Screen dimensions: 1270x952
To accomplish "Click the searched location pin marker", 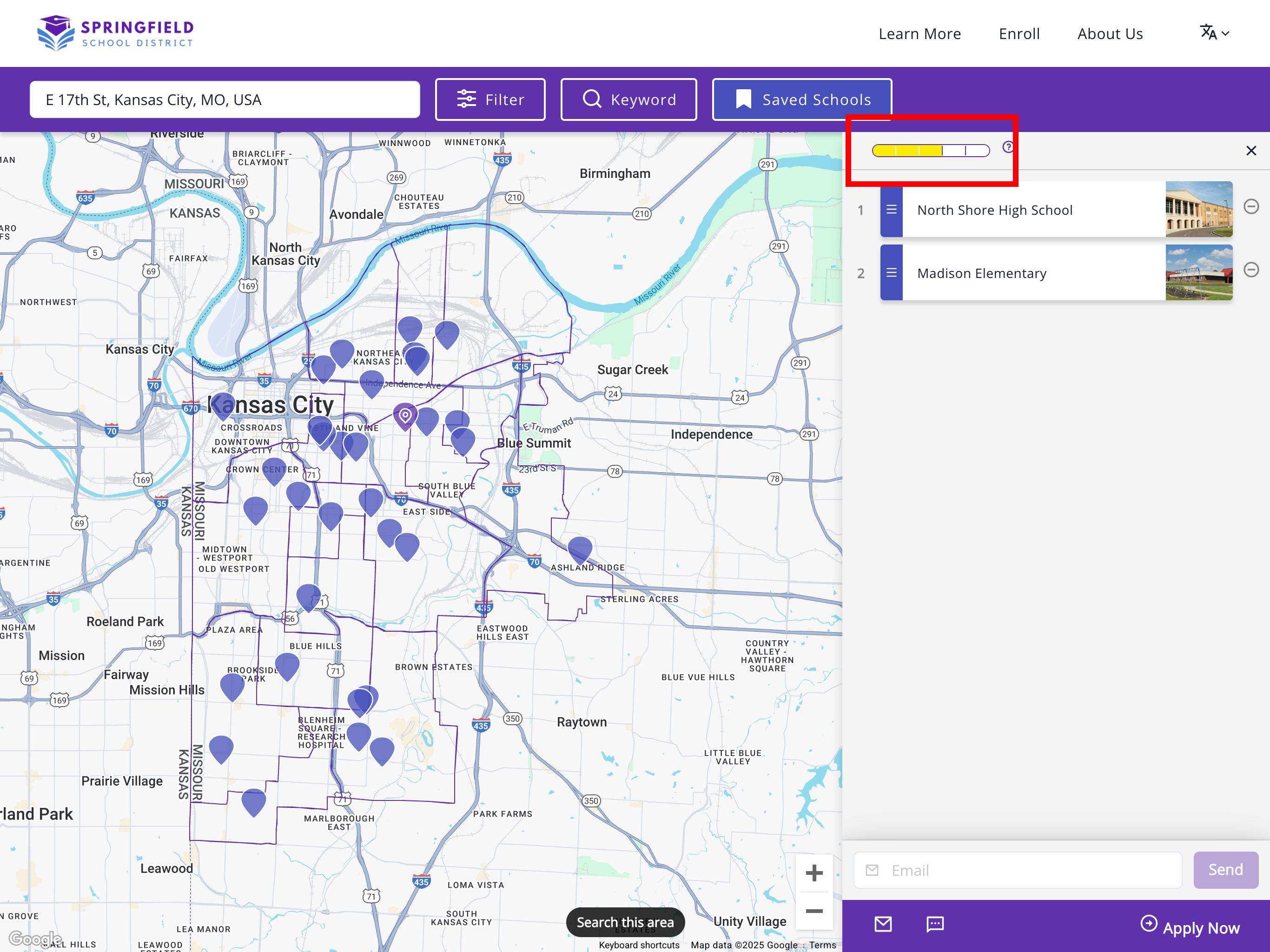I will (x=405, y=416).
